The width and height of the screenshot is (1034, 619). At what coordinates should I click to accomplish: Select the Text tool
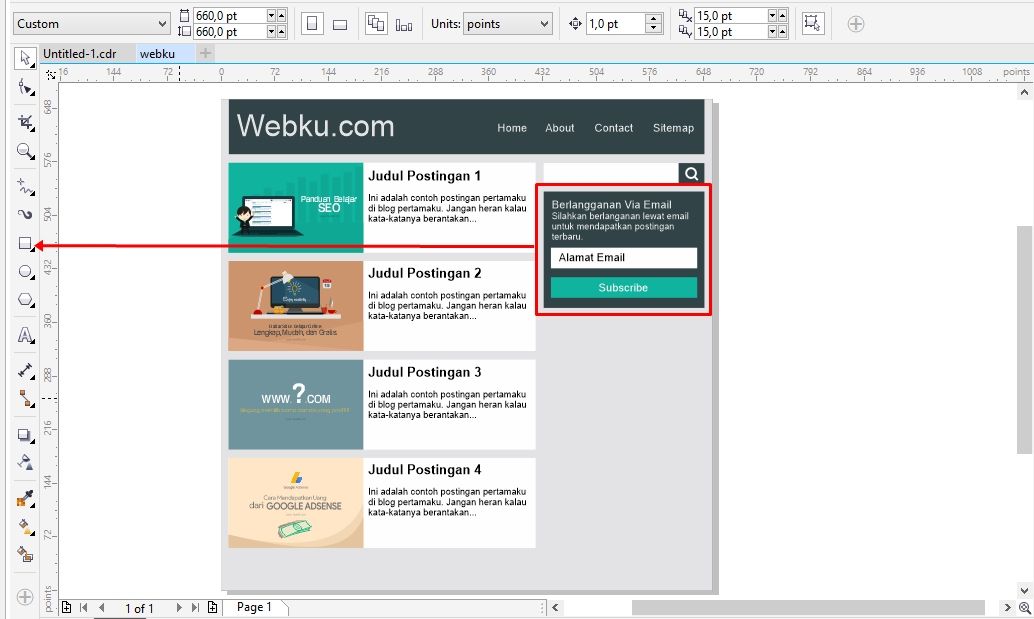click(x=25, y=336)
